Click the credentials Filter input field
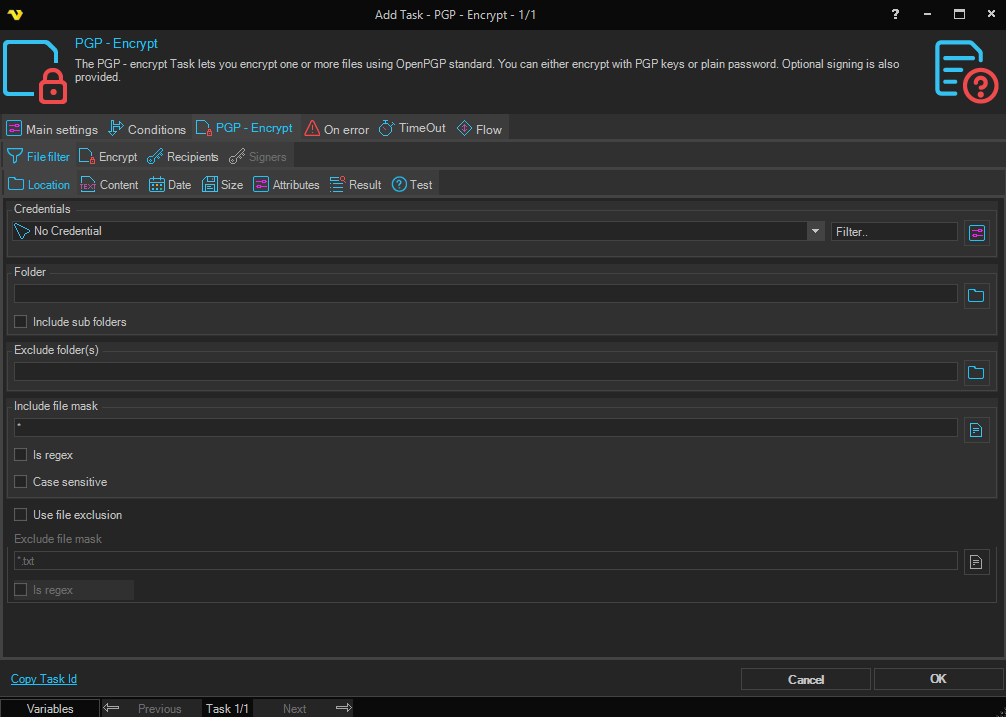This screenshot has width=1006, height=717. [893, 231]
